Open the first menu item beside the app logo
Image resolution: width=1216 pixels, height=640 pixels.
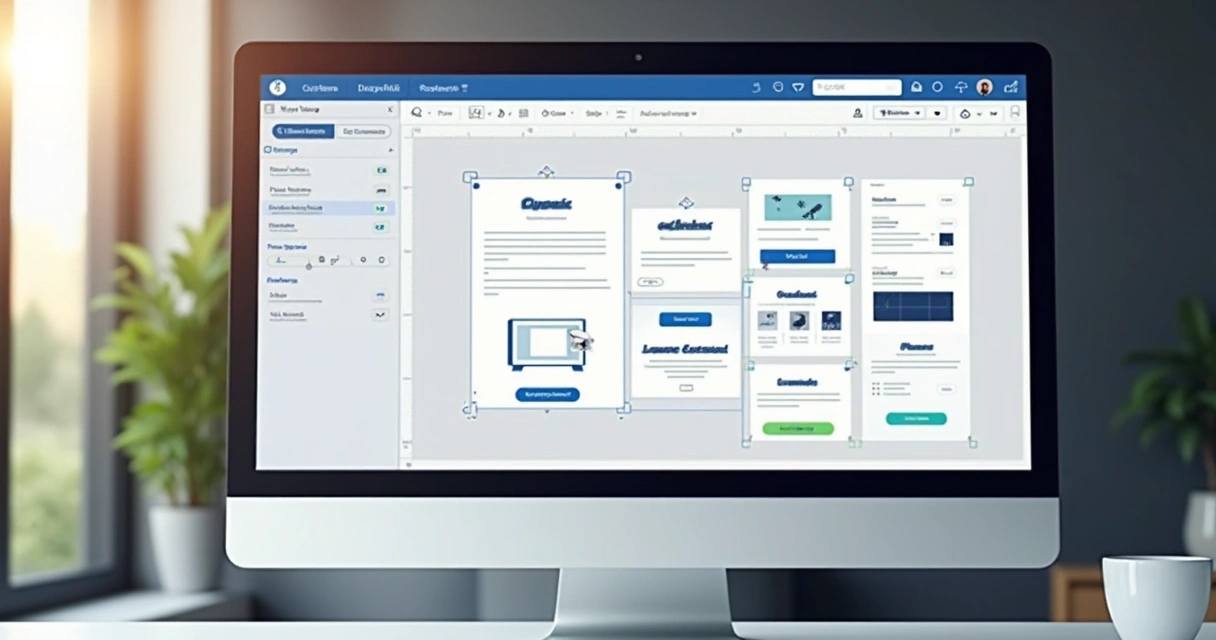pos(320,88)
